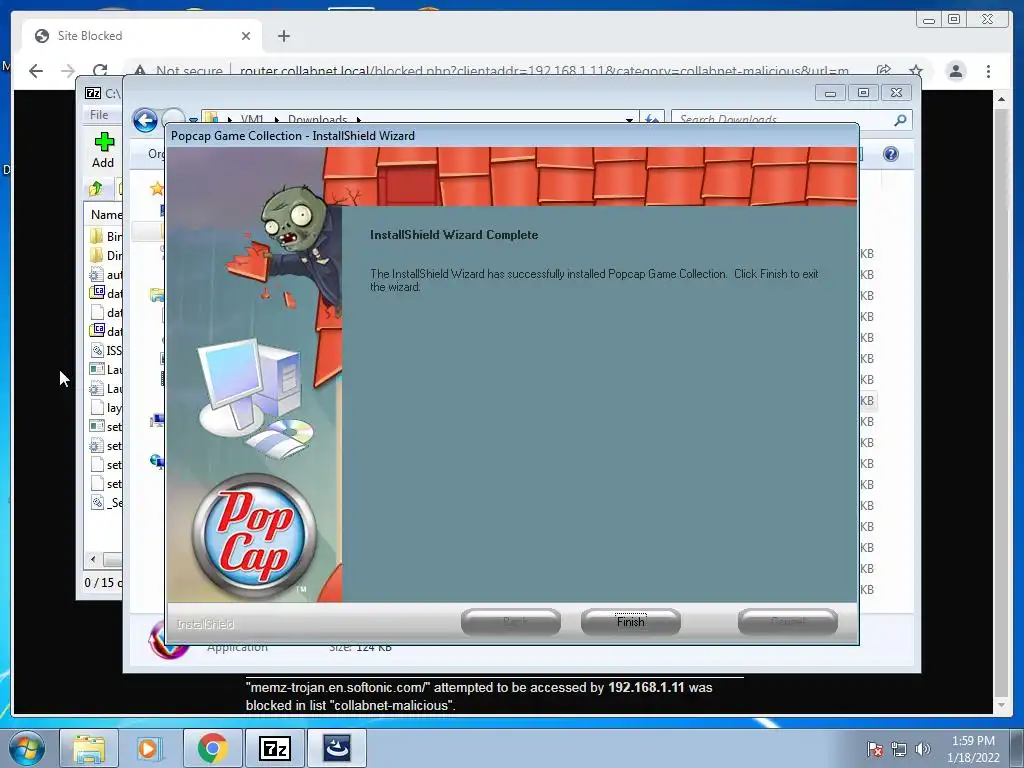
Task: Go up one folder level in 7-Zip
Action: click(95, 189)
